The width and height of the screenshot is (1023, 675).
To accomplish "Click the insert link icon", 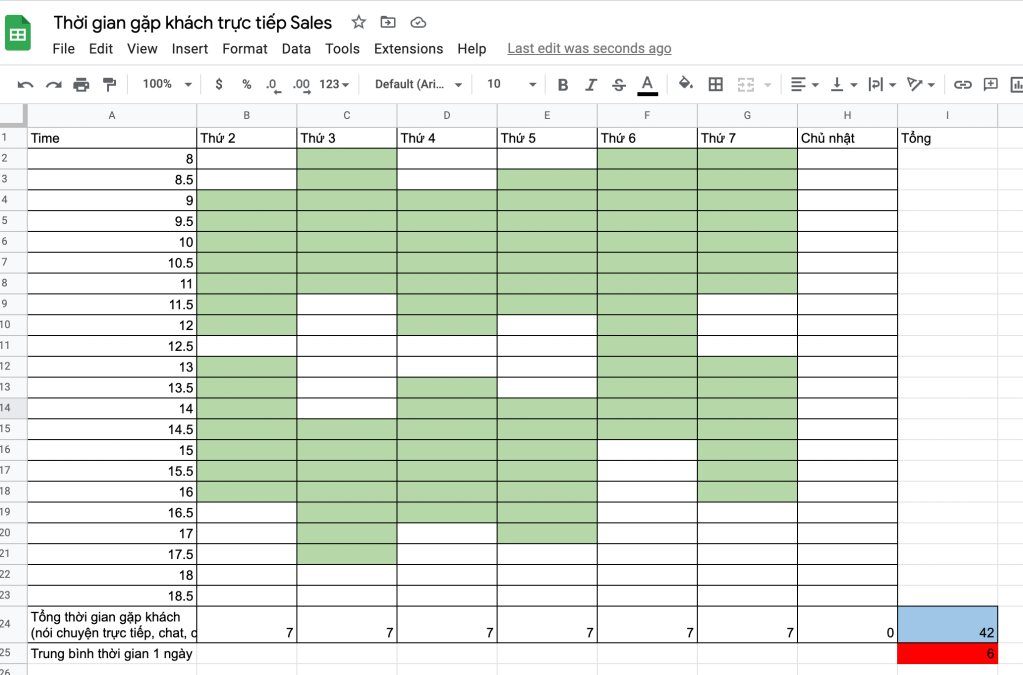I will pyautogui.click(x=962, y=84).
